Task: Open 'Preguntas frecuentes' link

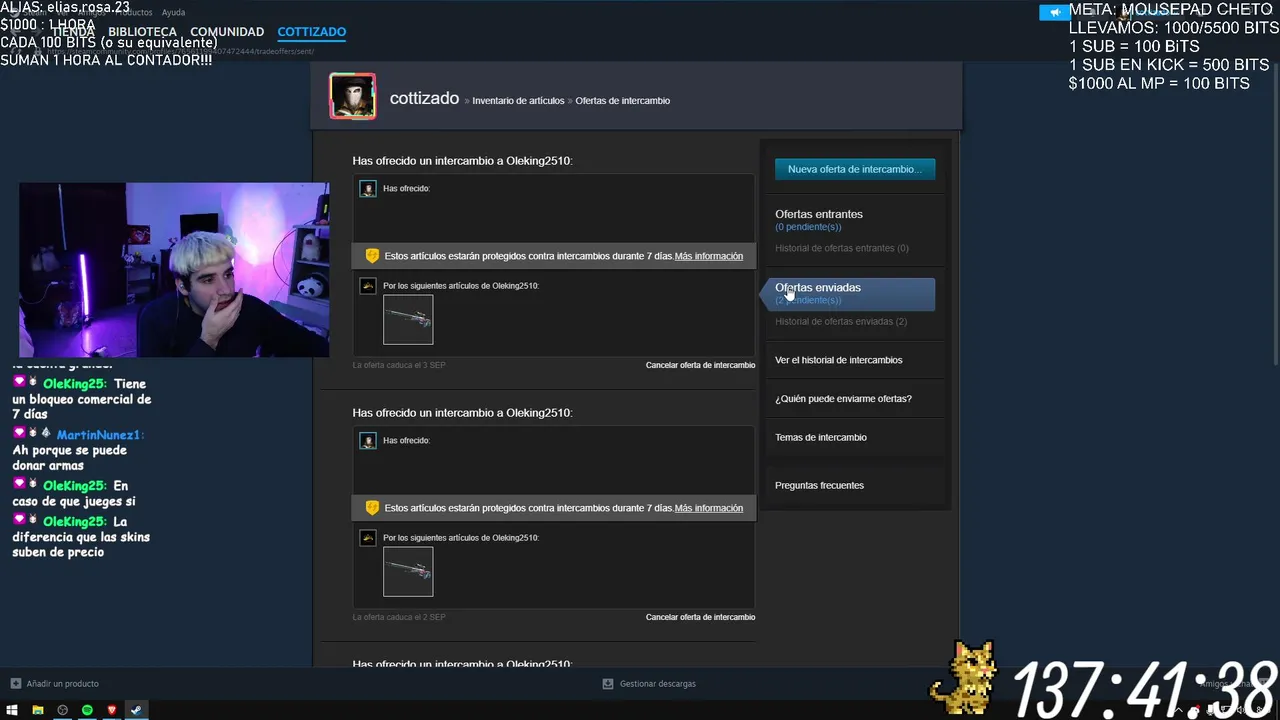Action: [819, 486]
